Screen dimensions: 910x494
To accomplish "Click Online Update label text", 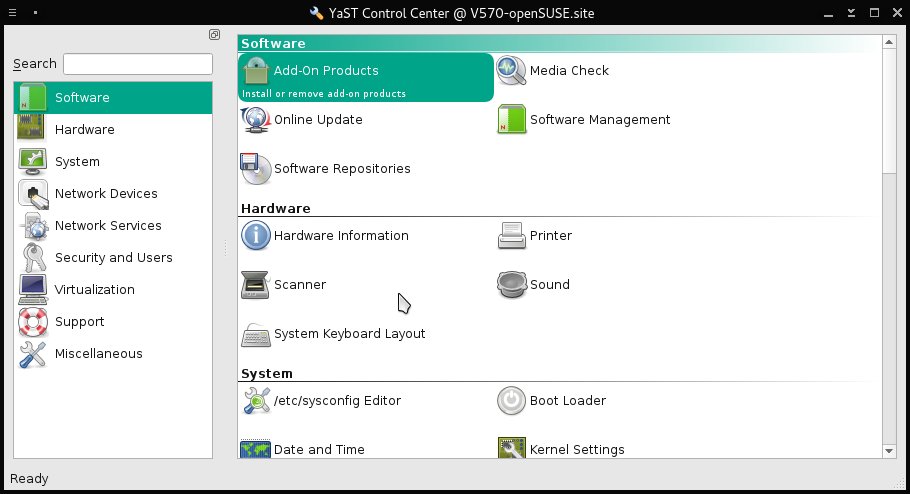I will (318, 120).
